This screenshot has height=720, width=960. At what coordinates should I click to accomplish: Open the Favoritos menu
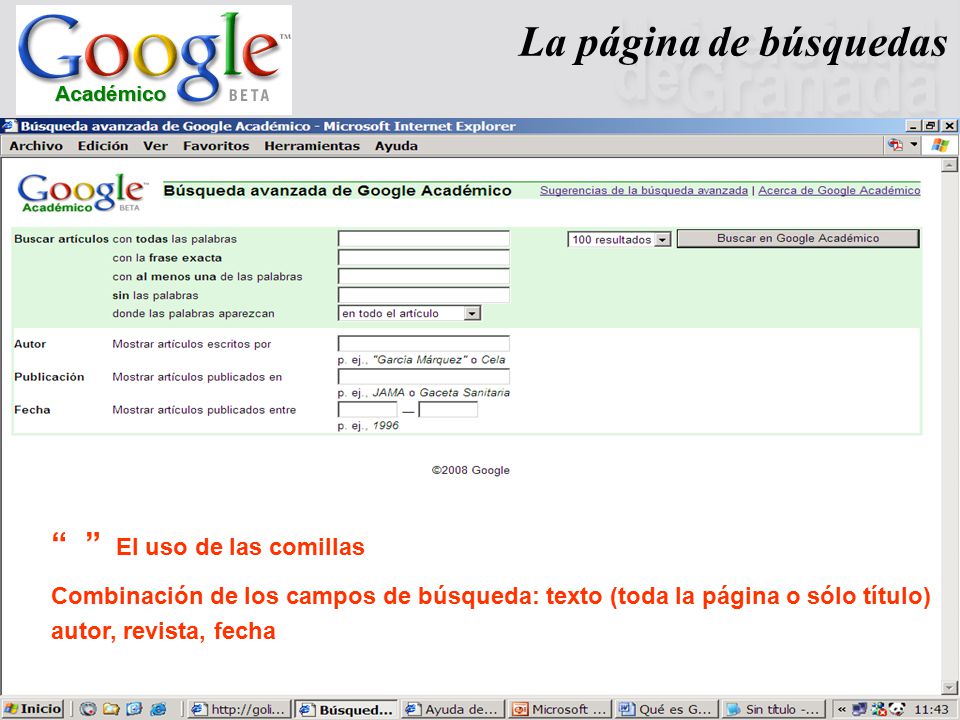coord(216,146)
